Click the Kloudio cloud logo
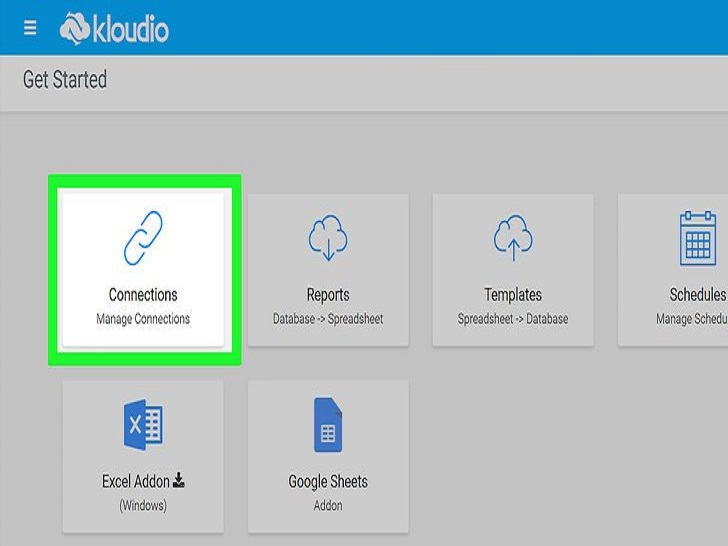728x546 pixels. 75,29
